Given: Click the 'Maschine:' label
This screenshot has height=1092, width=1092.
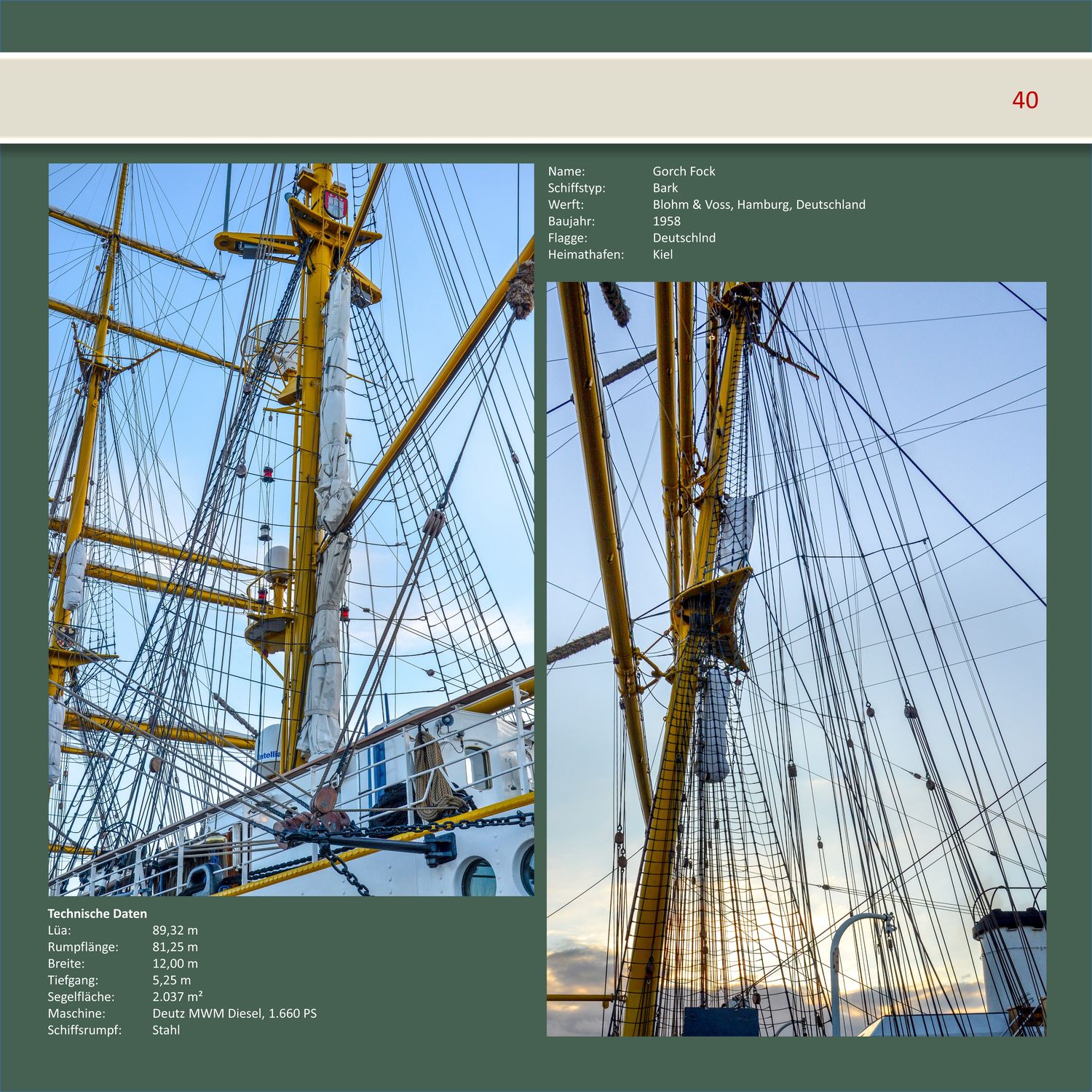Looking at the screenshot, I should point(76,1014).
